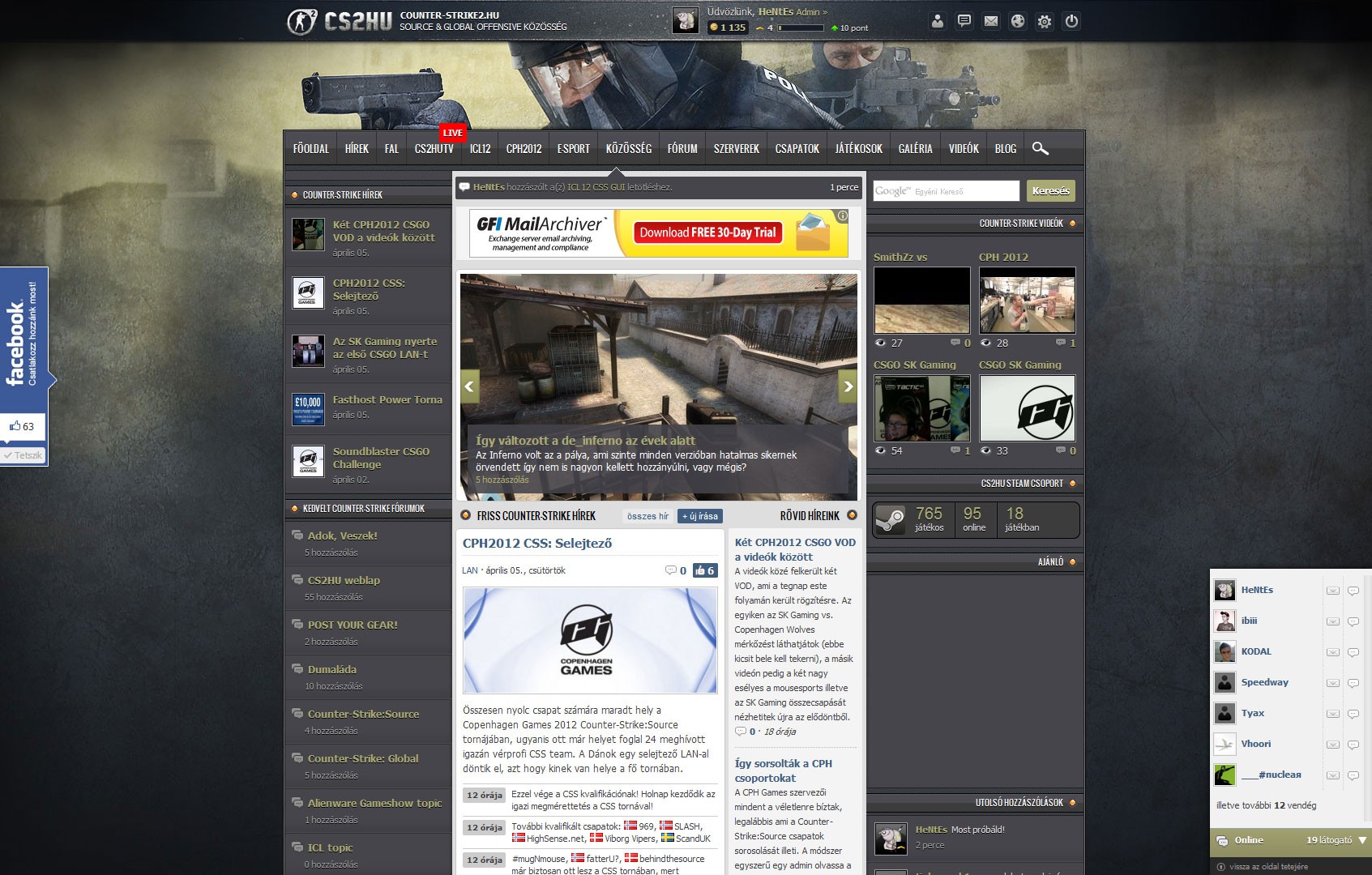Open the SZERVEREK menu item

tap(737, 148)
